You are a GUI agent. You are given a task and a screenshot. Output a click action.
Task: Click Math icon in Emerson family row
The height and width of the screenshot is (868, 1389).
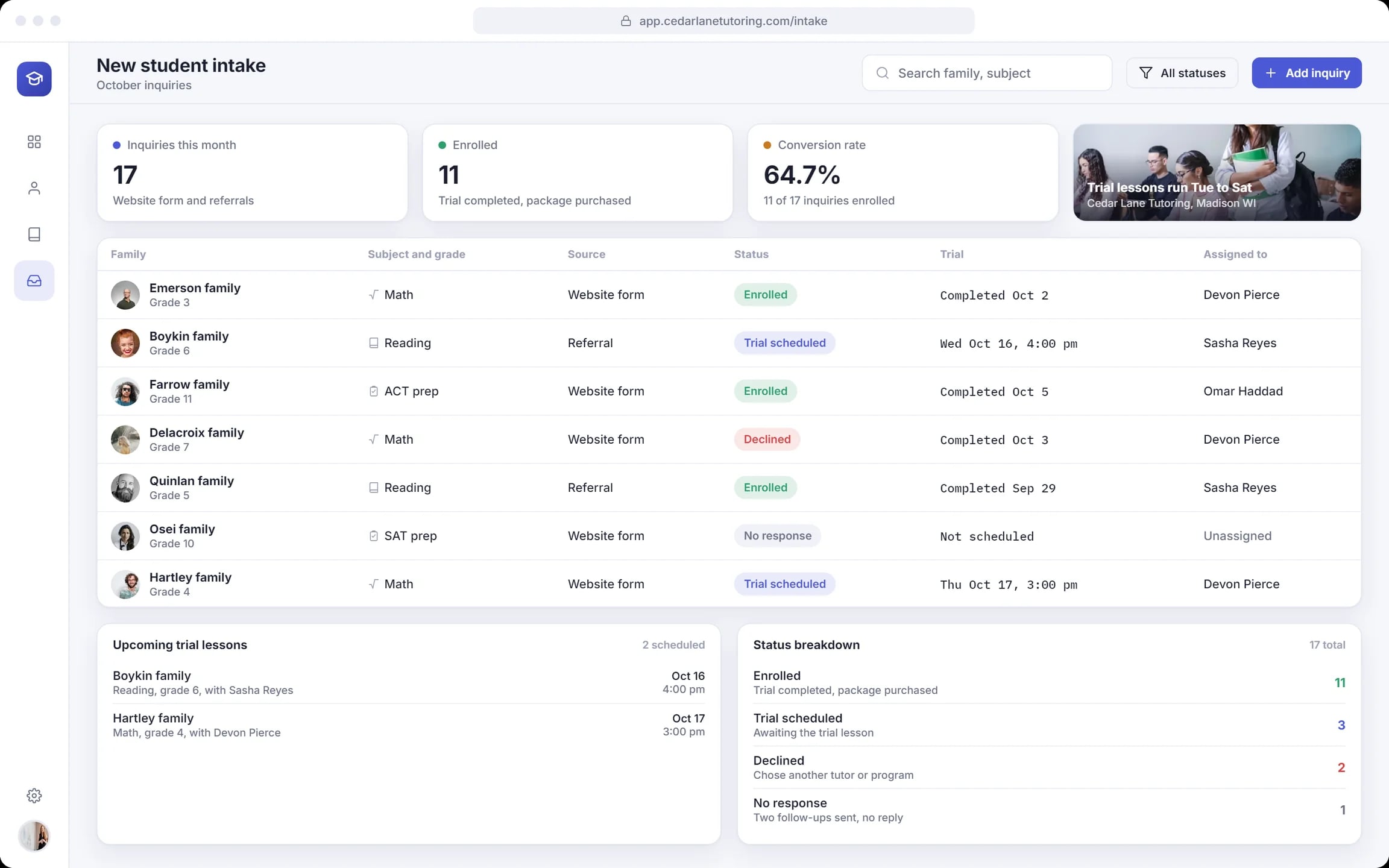[374, 295]
